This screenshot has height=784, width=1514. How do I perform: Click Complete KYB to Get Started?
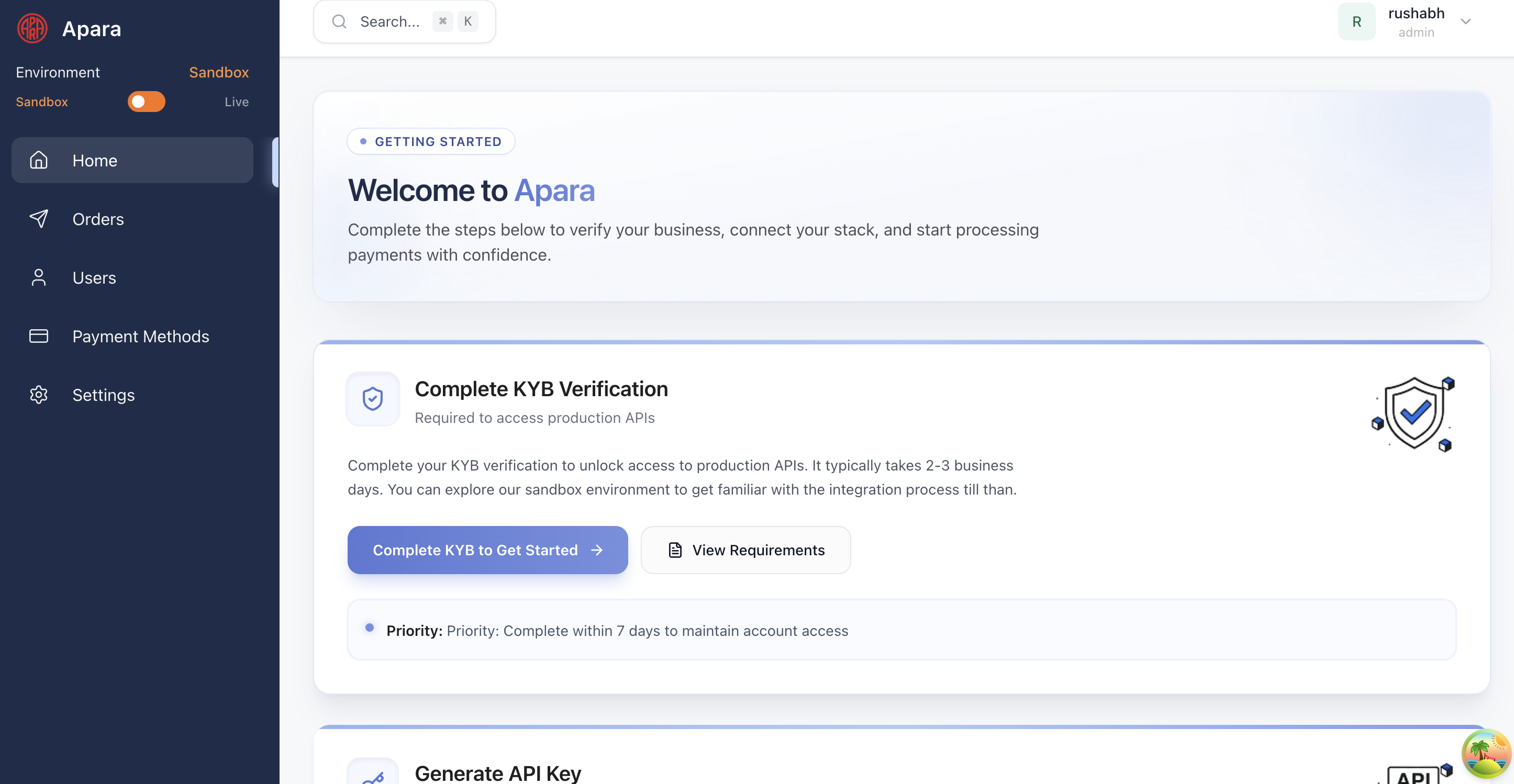pyautogui.click(x=487, y=550)
